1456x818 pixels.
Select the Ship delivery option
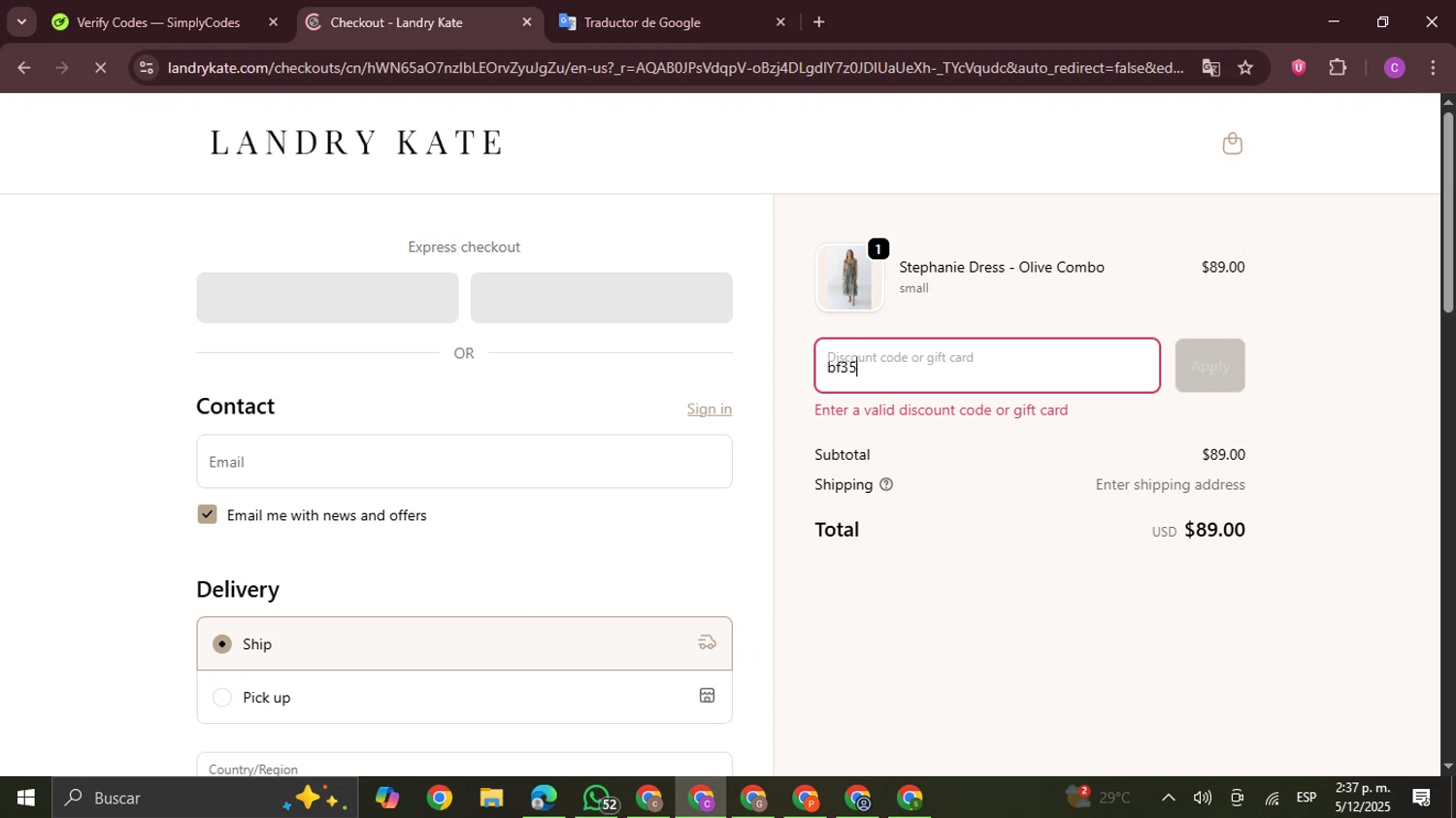464,643
